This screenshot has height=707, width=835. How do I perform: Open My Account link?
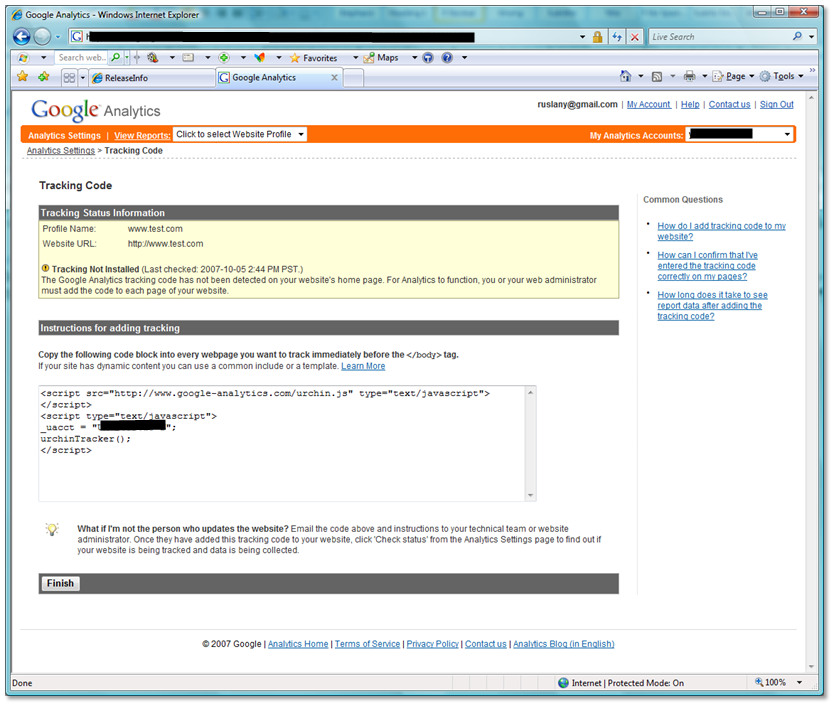648,104
